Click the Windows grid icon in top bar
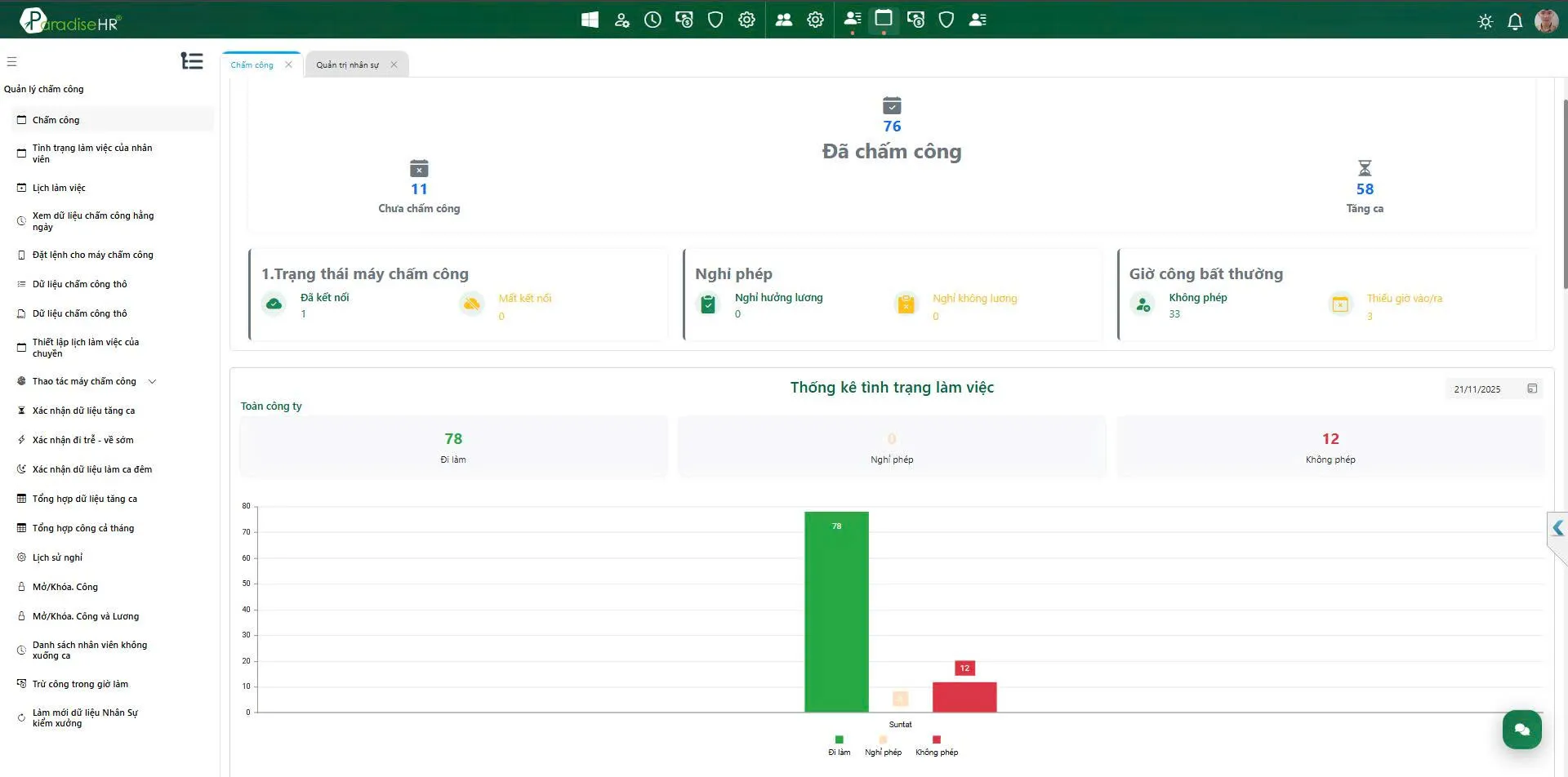This screenshot has height=777, width=1568. 590,20
